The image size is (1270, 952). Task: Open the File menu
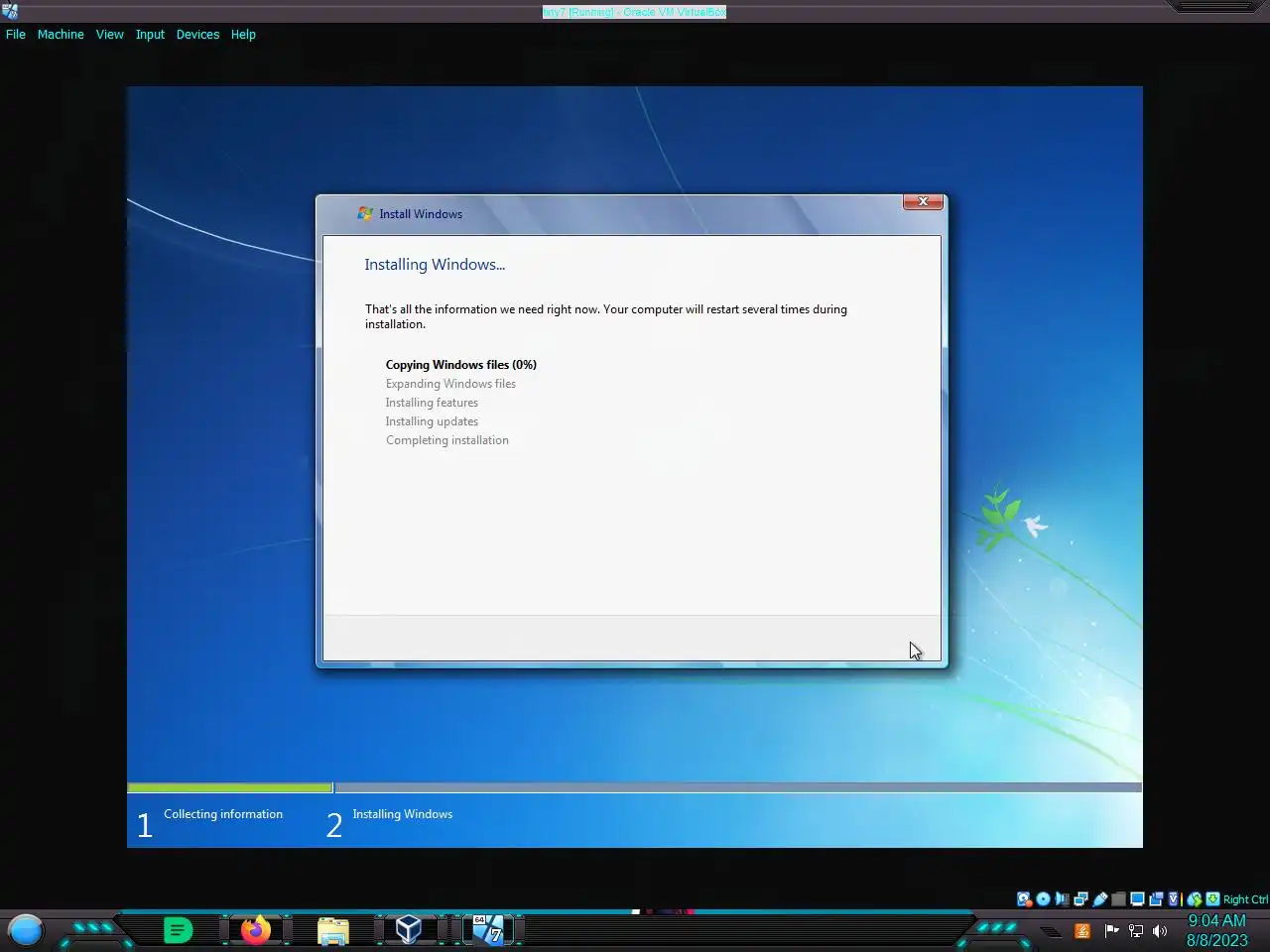16,34
